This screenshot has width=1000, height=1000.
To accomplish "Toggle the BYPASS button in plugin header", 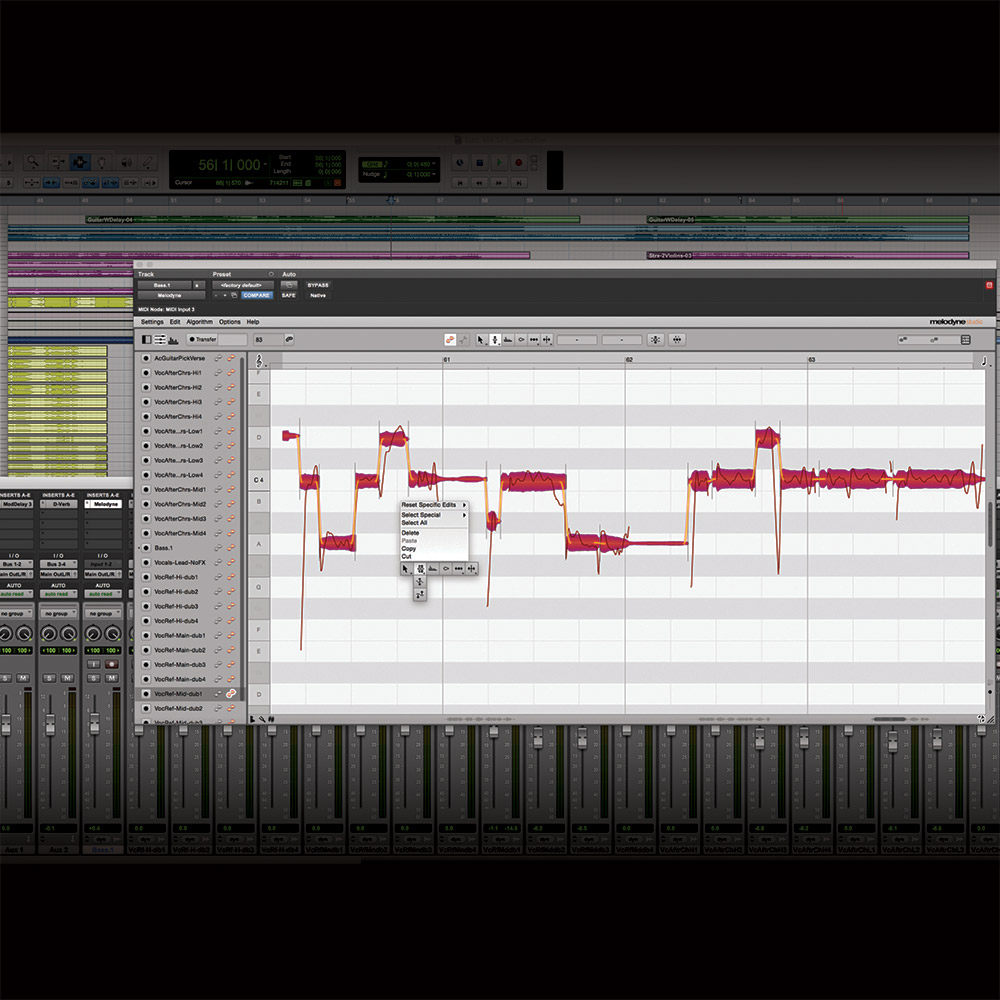I will [x=318, y=285].
